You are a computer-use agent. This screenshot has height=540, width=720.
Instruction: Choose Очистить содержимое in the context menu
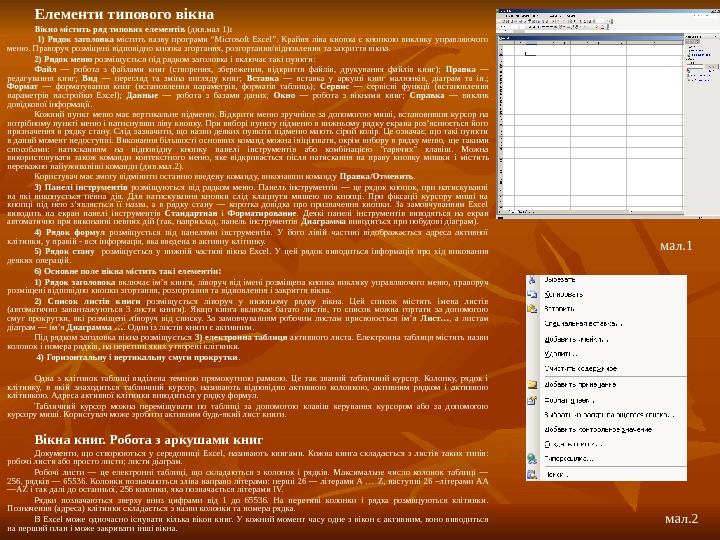580,369
